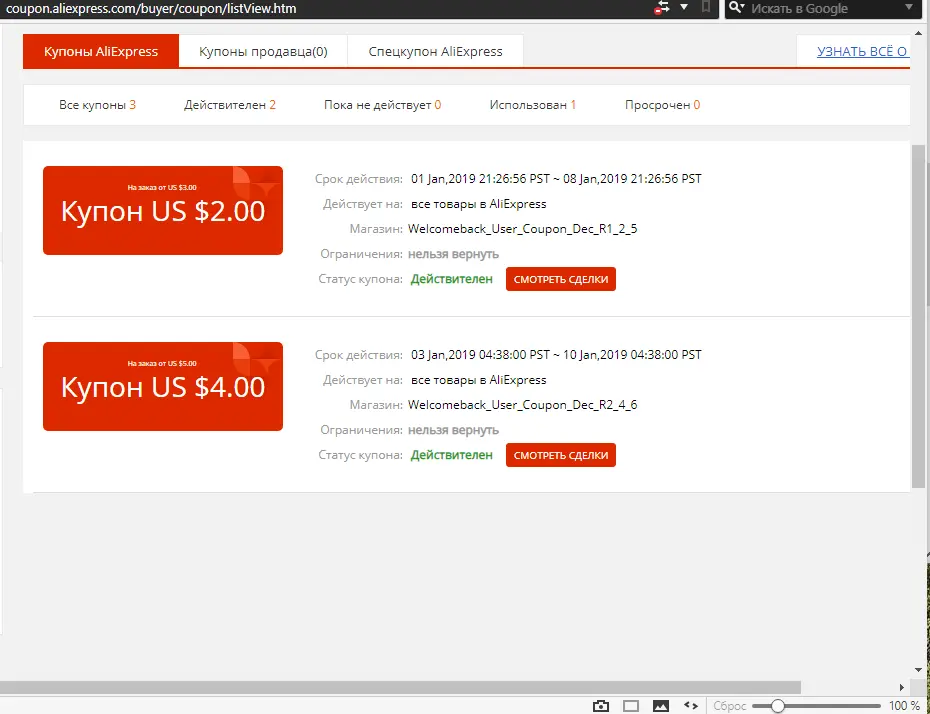
Task: Click the zoom slider handle
Action: point(777,706)
